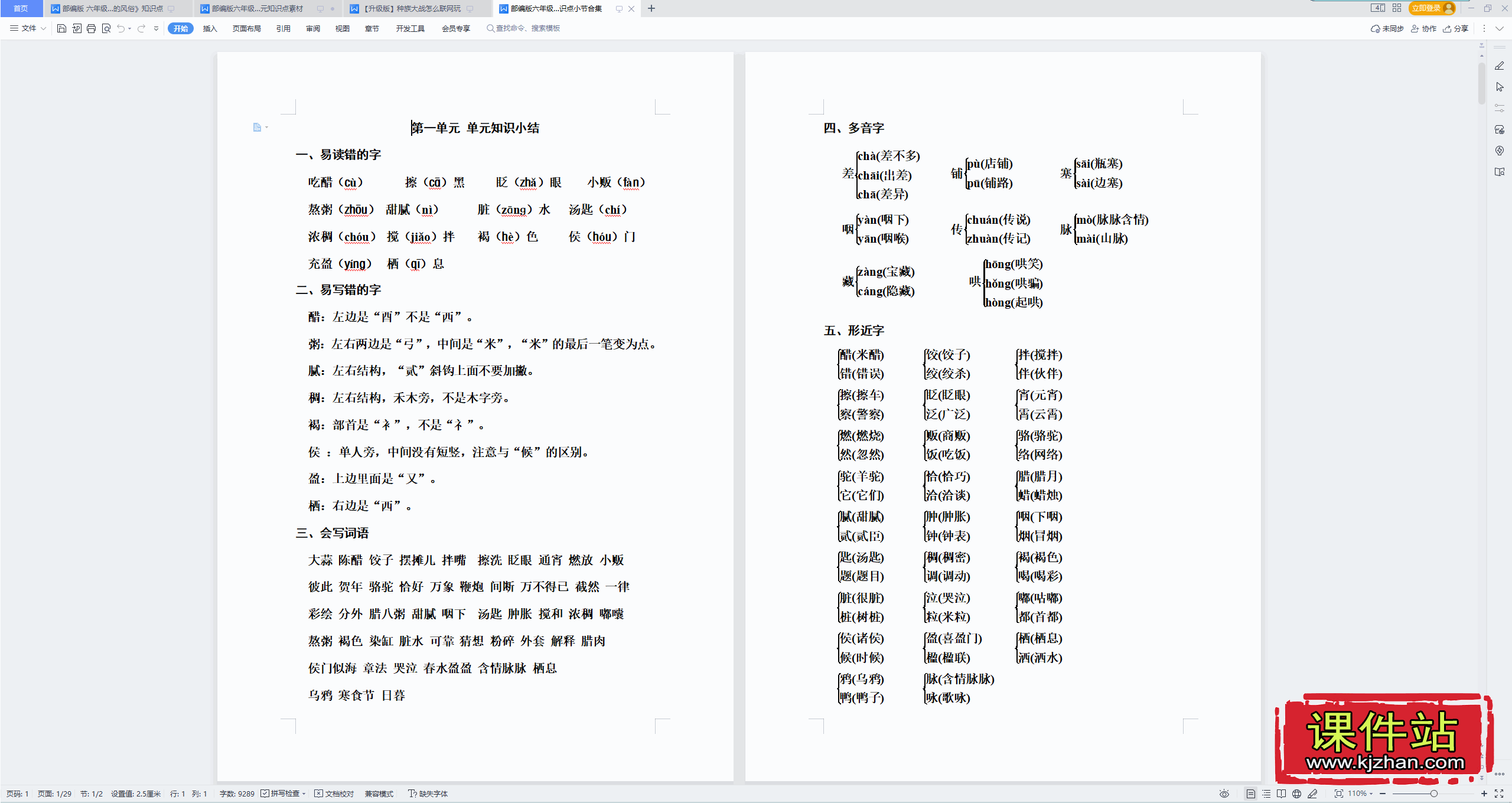This screenshot has width=1512, height=803.
Task: Expand the spell check dropdown arrow
Action: click(x=304, y=794)
